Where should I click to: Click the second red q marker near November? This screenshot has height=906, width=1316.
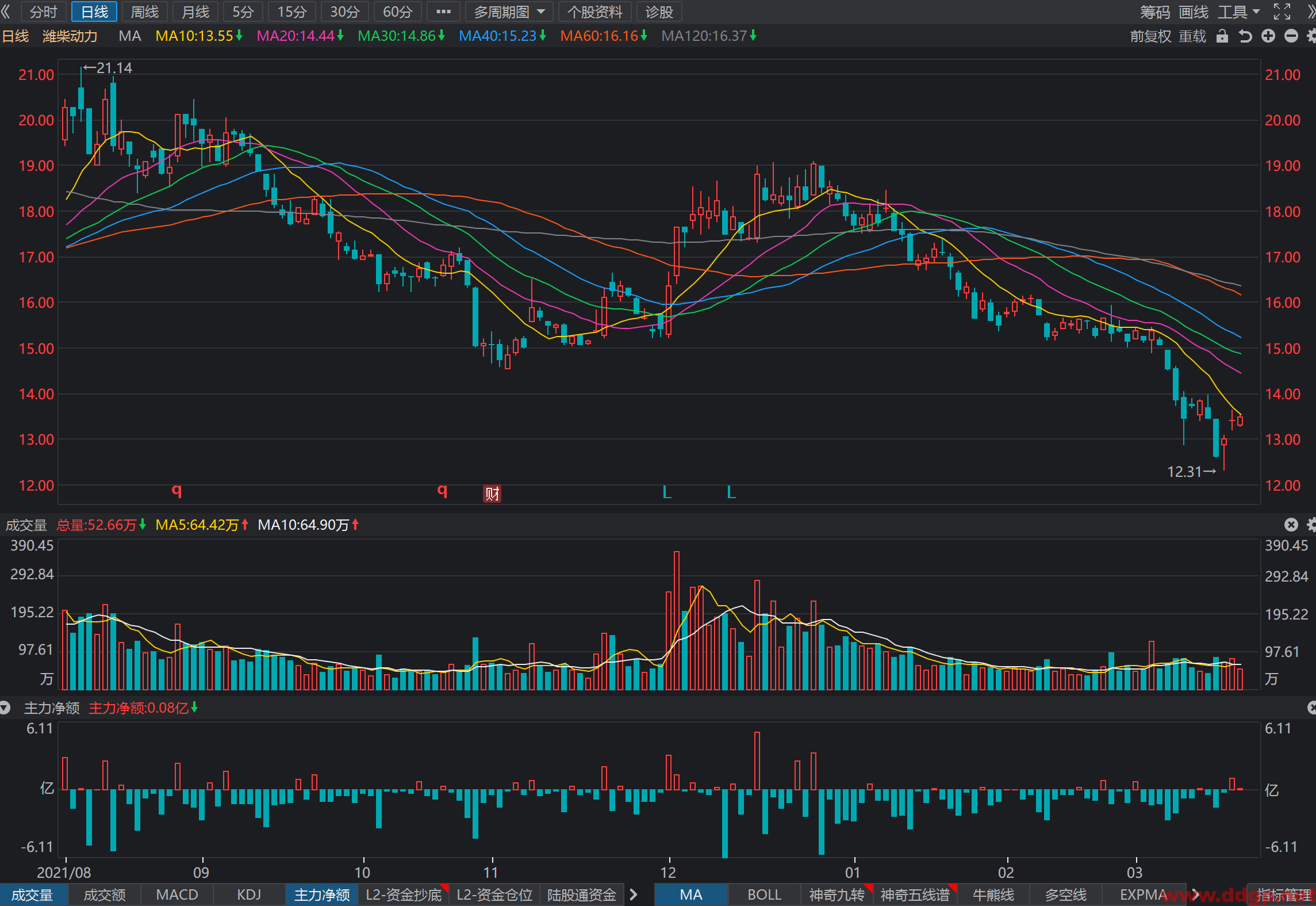click(442, 490)
